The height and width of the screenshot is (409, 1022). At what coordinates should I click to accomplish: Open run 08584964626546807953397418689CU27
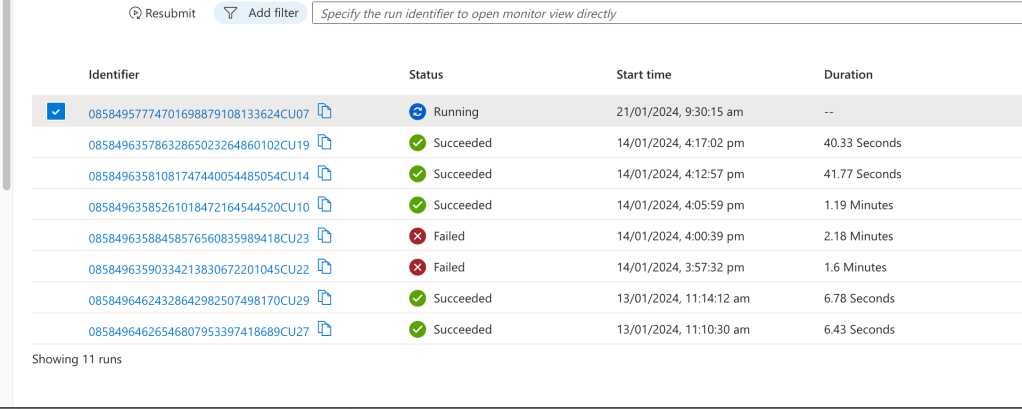point(199,331)
